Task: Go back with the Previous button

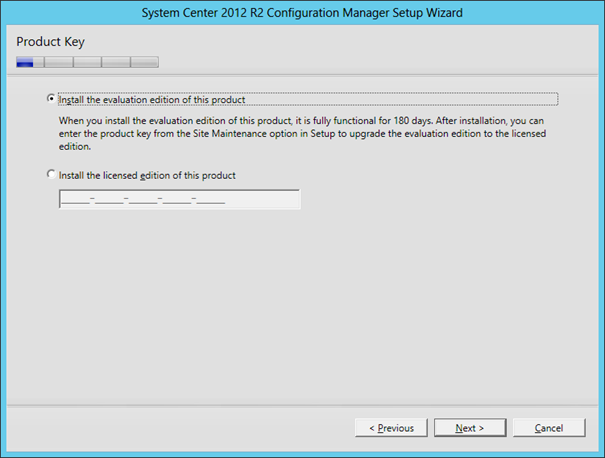Action: 391,428
